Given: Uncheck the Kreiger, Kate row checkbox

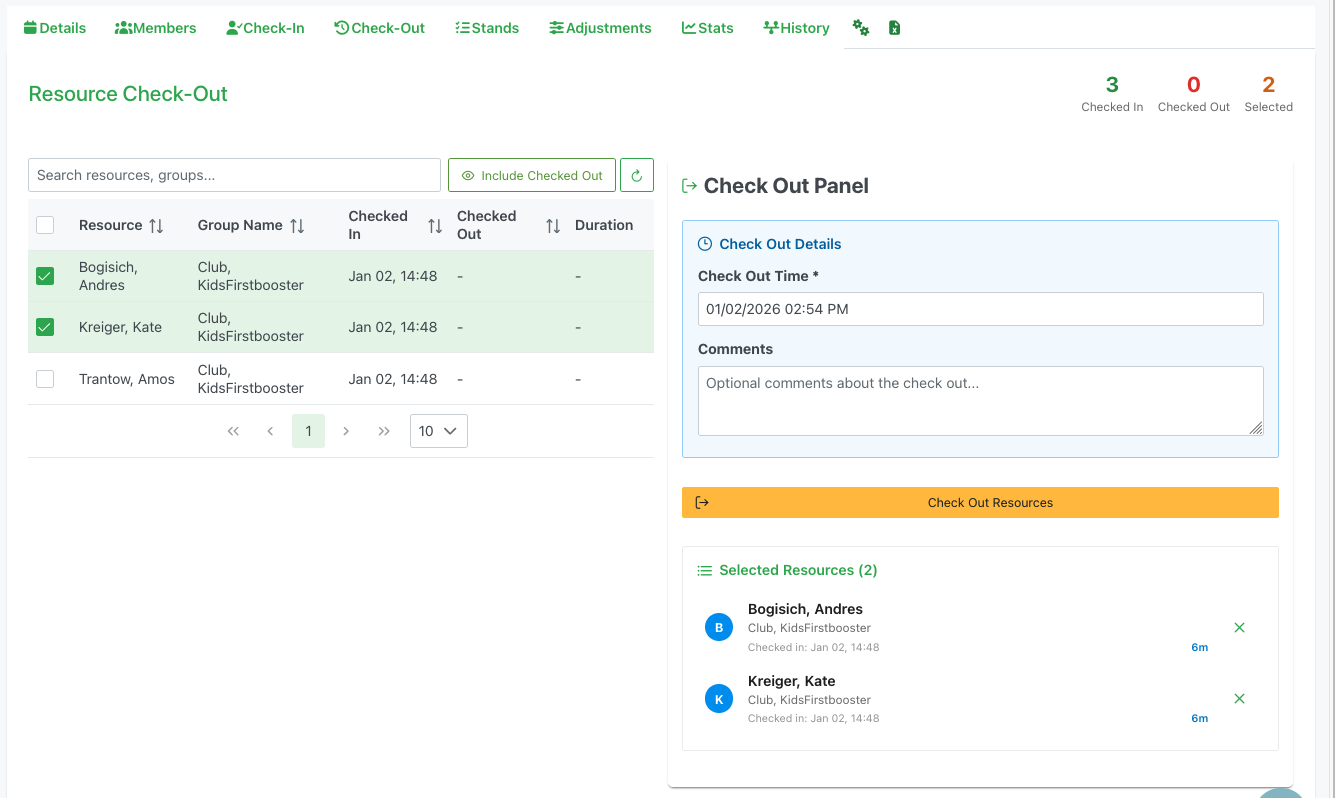Looking at the screenshot, I should tap(45, 327).
